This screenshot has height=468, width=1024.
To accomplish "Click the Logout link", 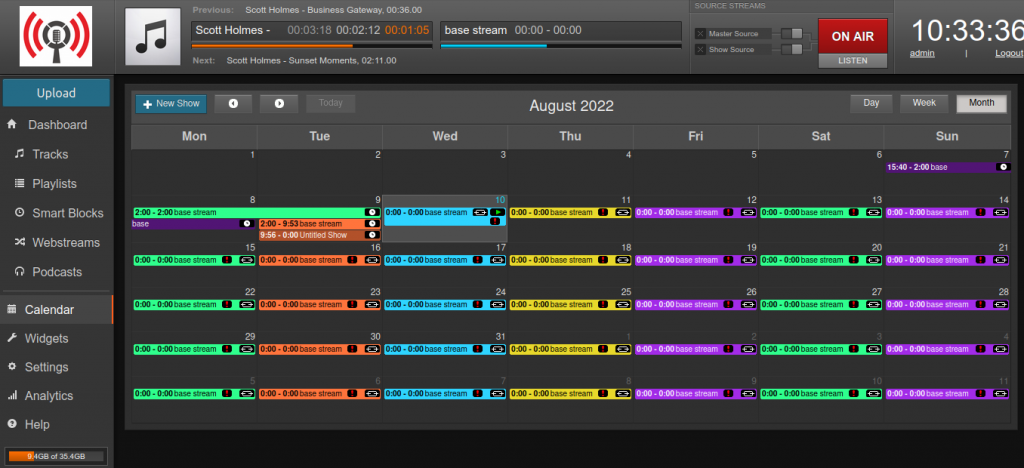I will [1009, 54].
